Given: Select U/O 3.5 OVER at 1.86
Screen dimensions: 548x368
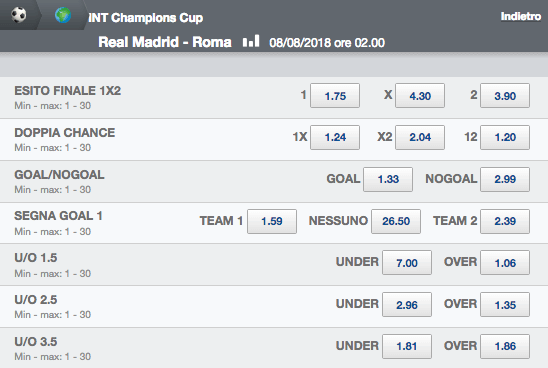Looking at the screenshot, I should (x=505, y=346).
